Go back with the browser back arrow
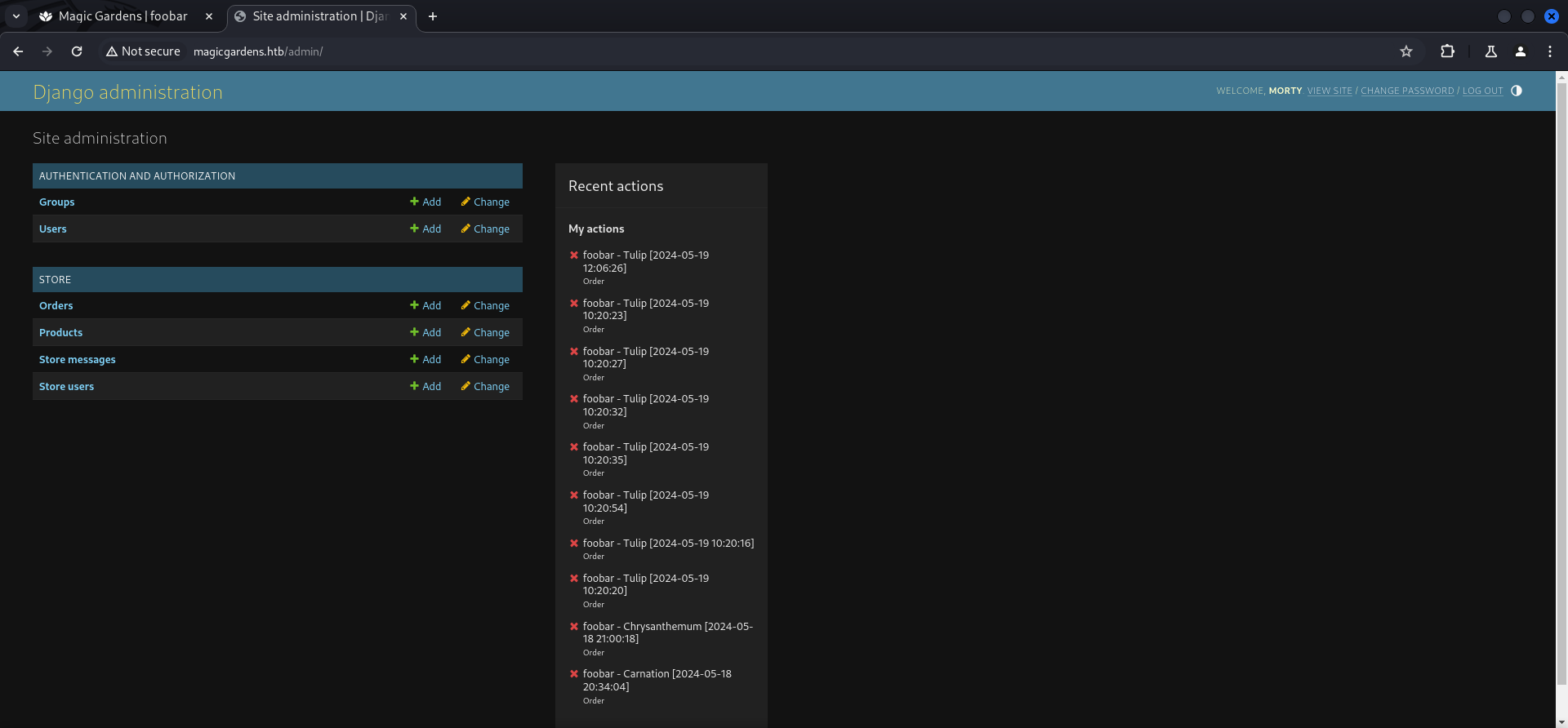1568x728 pixels. click(18, 51)
